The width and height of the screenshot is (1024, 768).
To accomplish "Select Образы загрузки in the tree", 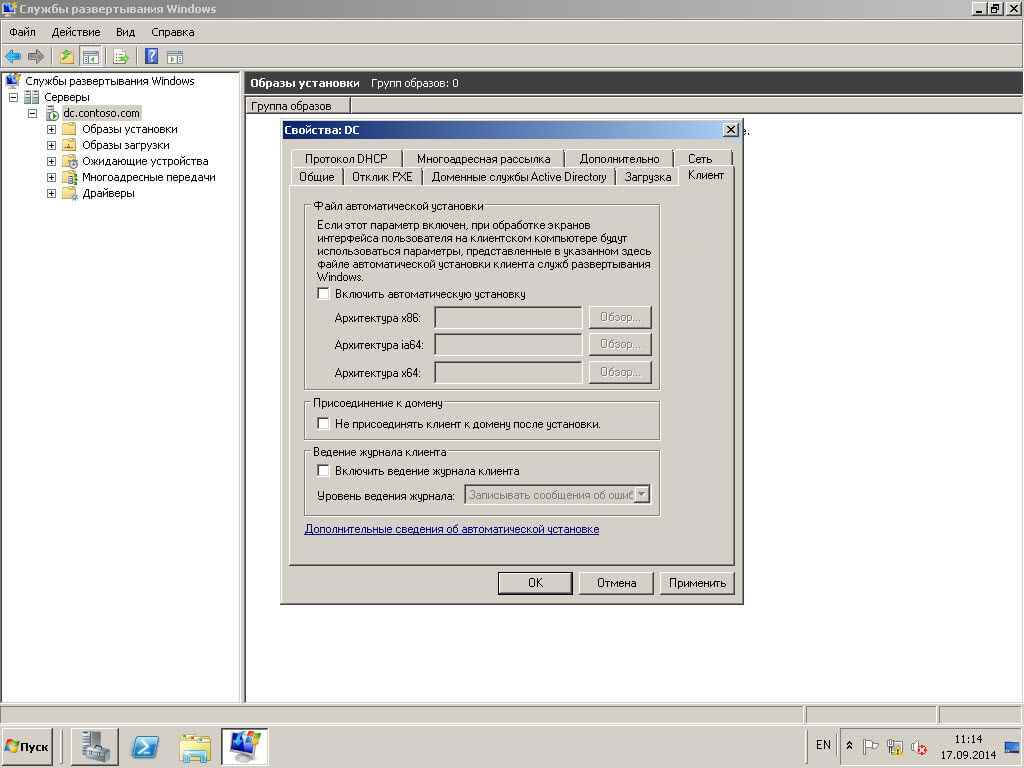I will coord(126,145).
